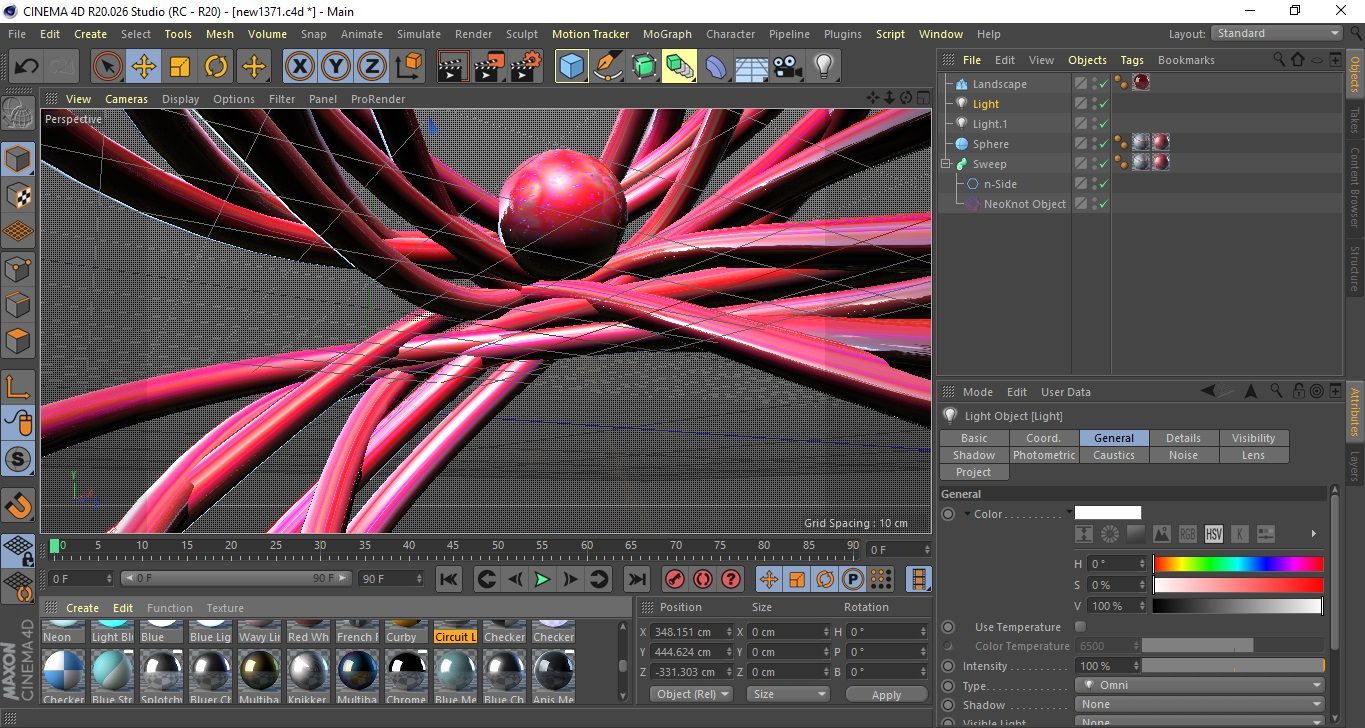Open light Type Omni dropdown
Screen dimensions: 1365x728
[1200, 686]
